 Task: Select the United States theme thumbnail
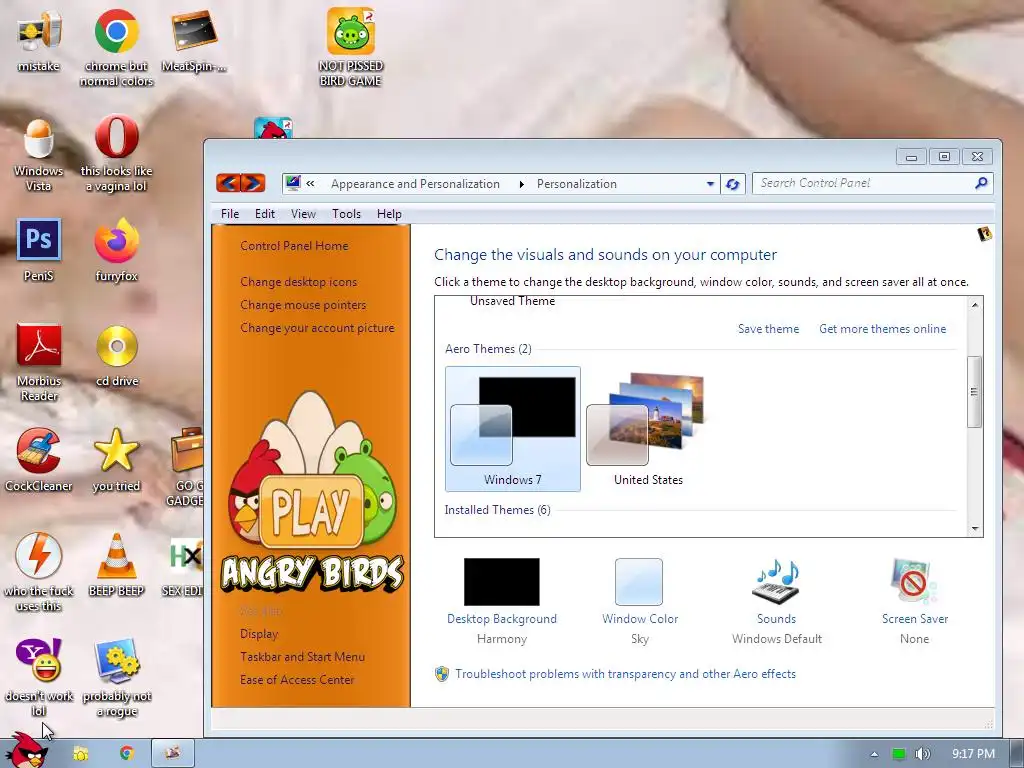[x=648, y=428]
